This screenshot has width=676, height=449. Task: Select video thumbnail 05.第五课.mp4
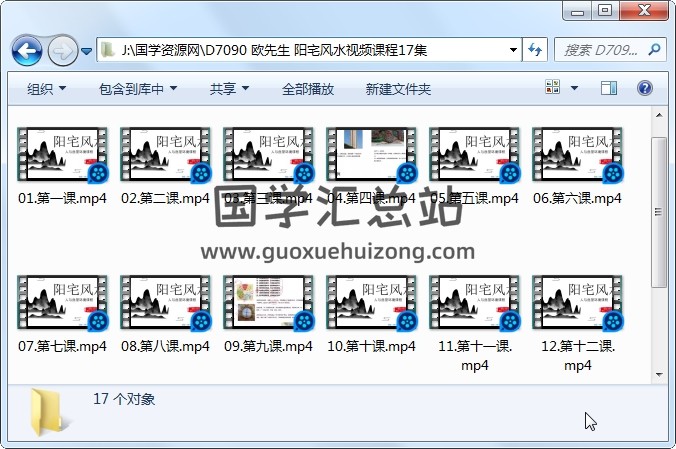[x=475, y=154]
